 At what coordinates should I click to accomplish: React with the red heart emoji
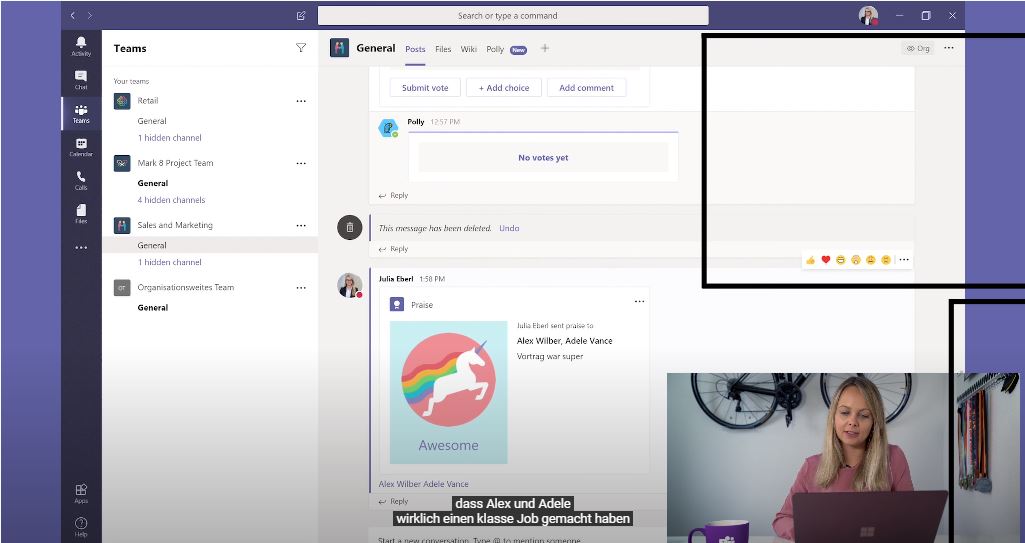point(826,260)
